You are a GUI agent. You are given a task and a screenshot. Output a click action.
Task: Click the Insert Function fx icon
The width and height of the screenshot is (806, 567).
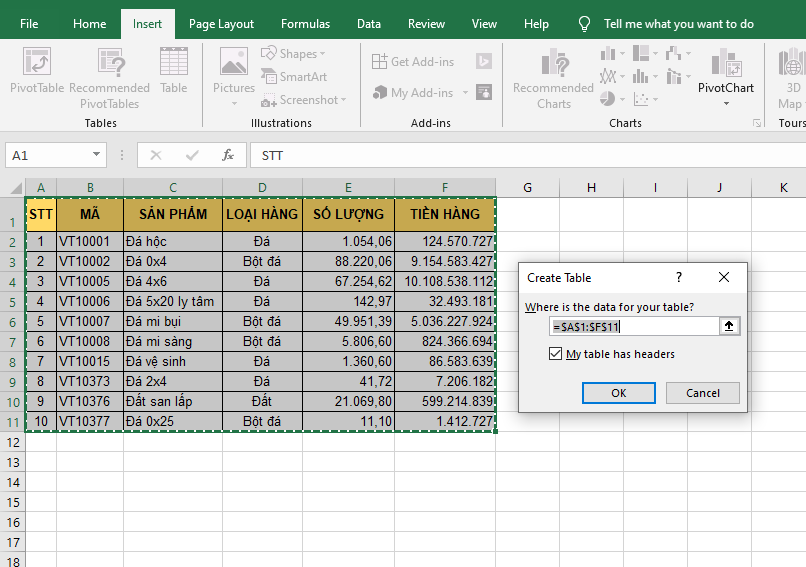click(x=228, y=155)
